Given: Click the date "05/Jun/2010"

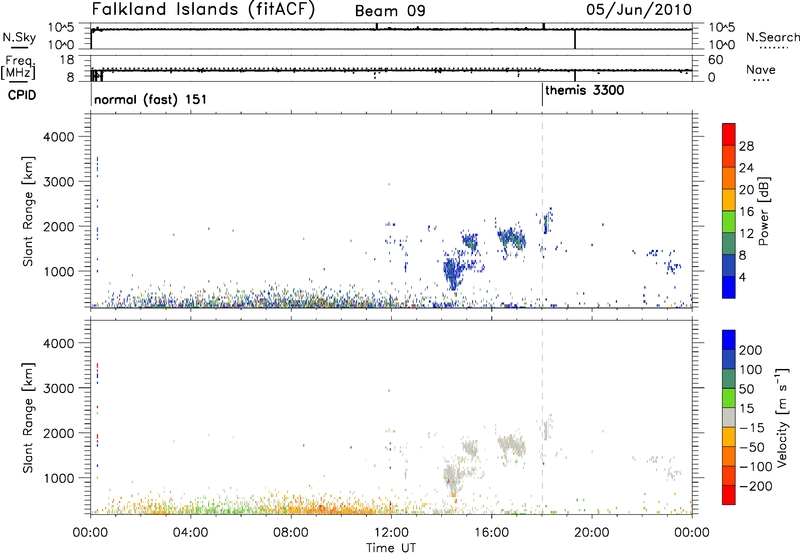Looking at the screenshot, I should (639, 10).
